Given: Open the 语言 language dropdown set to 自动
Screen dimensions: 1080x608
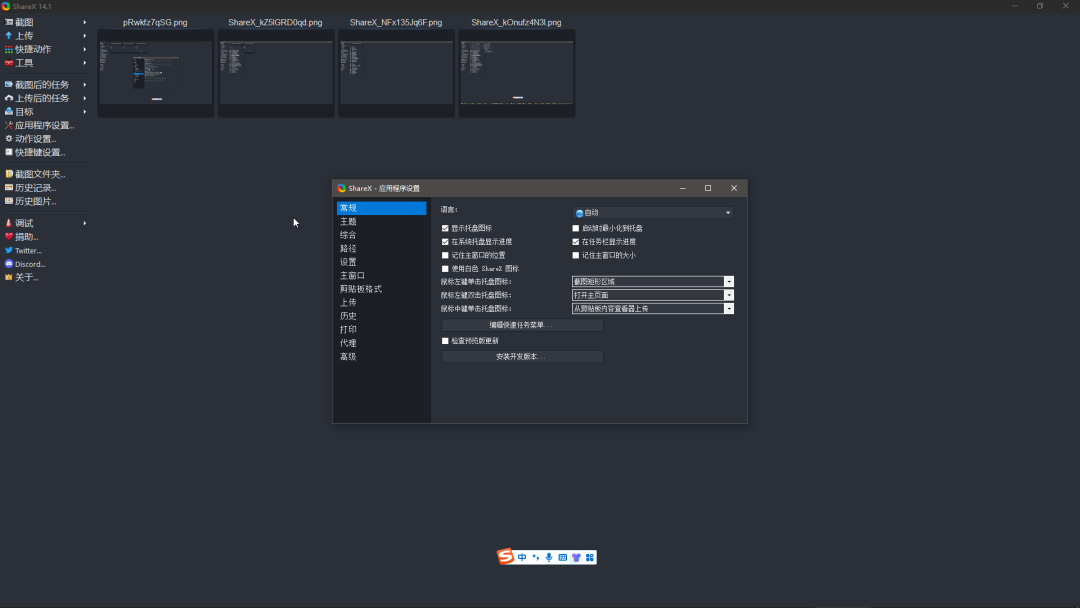Looking at the screenshot, I should click(653, 213).
